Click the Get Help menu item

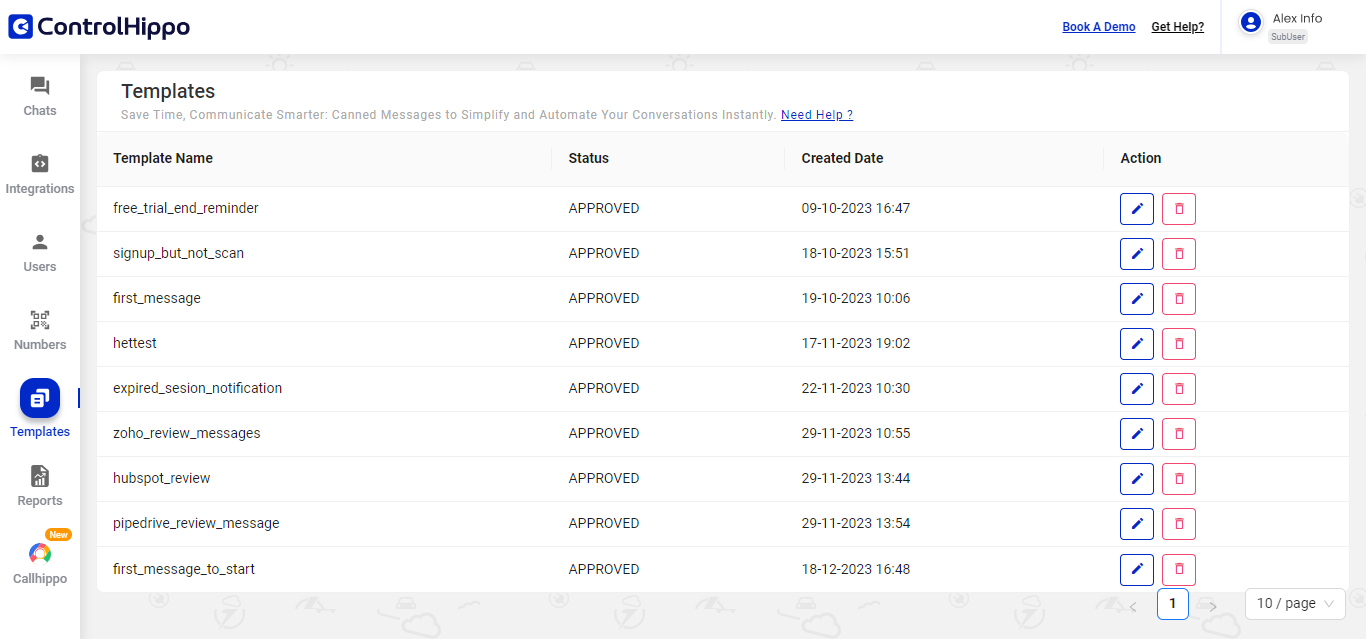point(1177,26)
